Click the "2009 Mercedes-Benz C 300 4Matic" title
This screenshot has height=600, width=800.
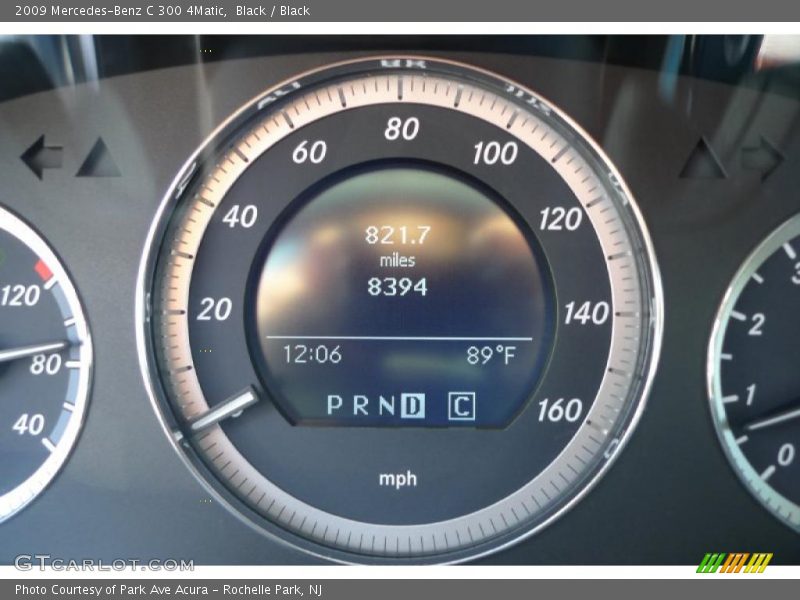[121, 11]
